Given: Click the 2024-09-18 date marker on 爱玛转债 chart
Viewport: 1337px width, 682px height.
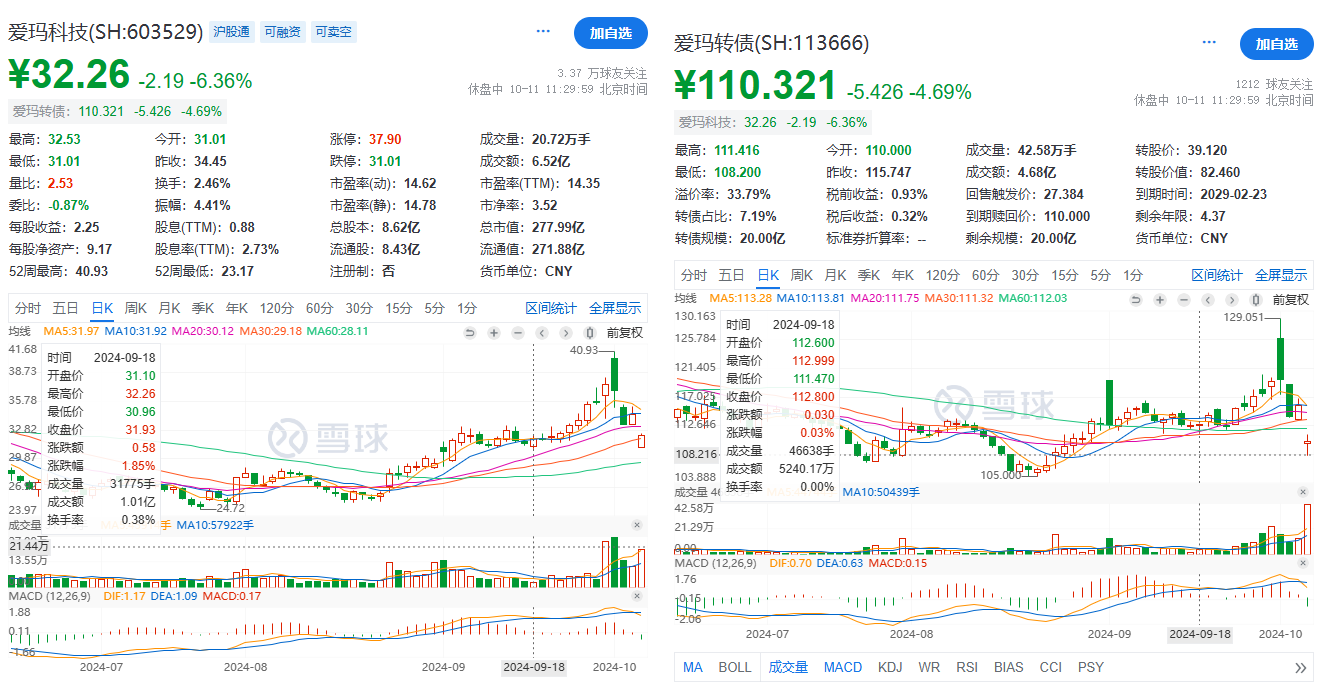Looking at the screenshot, I should pos(1200,634).
